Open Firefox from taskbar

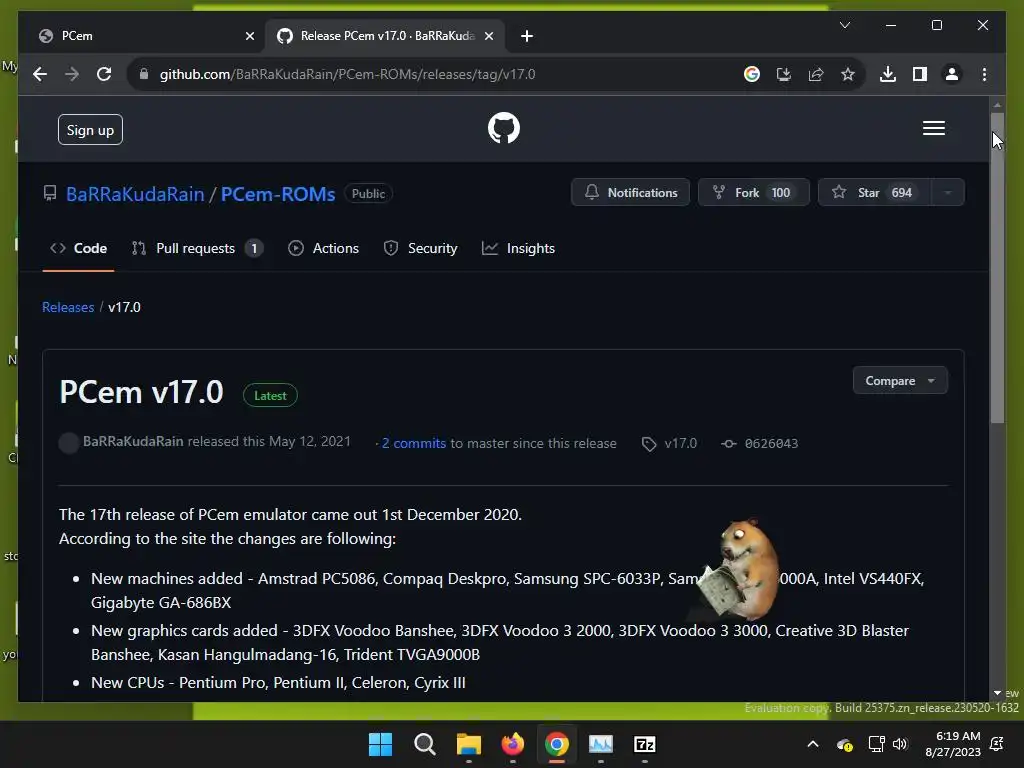coord(513,744)
